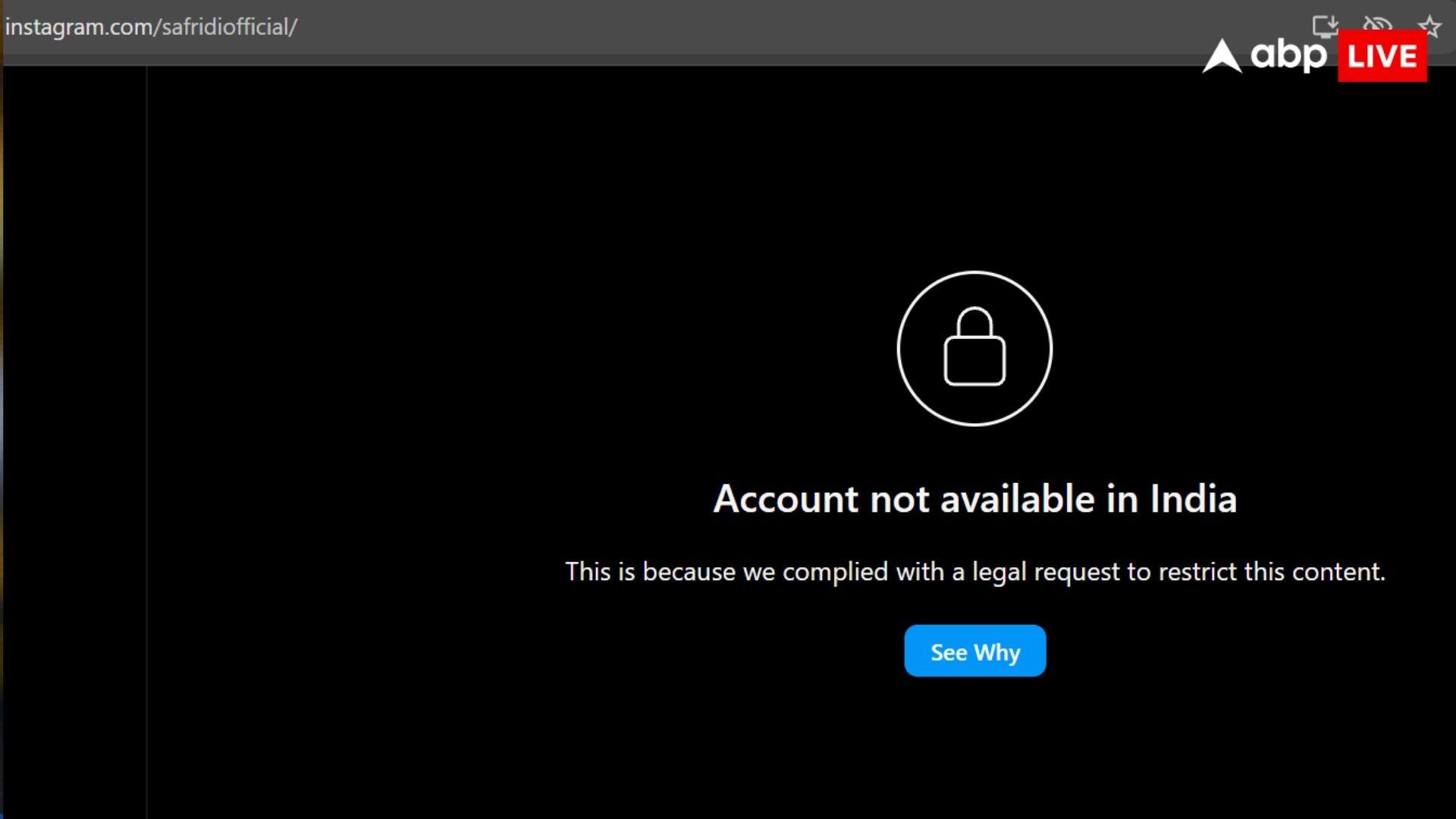Viewport: 1456px width, 819px height.
Task: Click the word 'Account' in the heading
Action: tap(786, 499)
